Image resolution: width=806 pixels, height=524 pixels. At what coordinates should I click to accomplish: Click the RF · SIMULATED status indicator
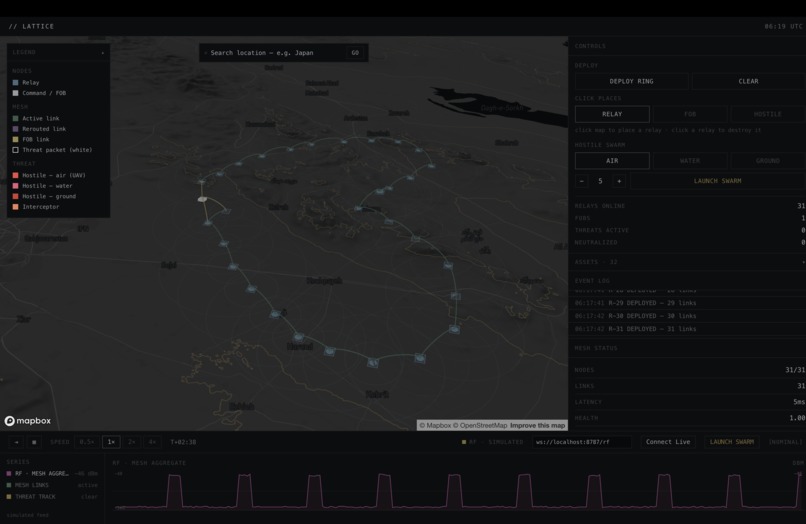pos(492,442)
